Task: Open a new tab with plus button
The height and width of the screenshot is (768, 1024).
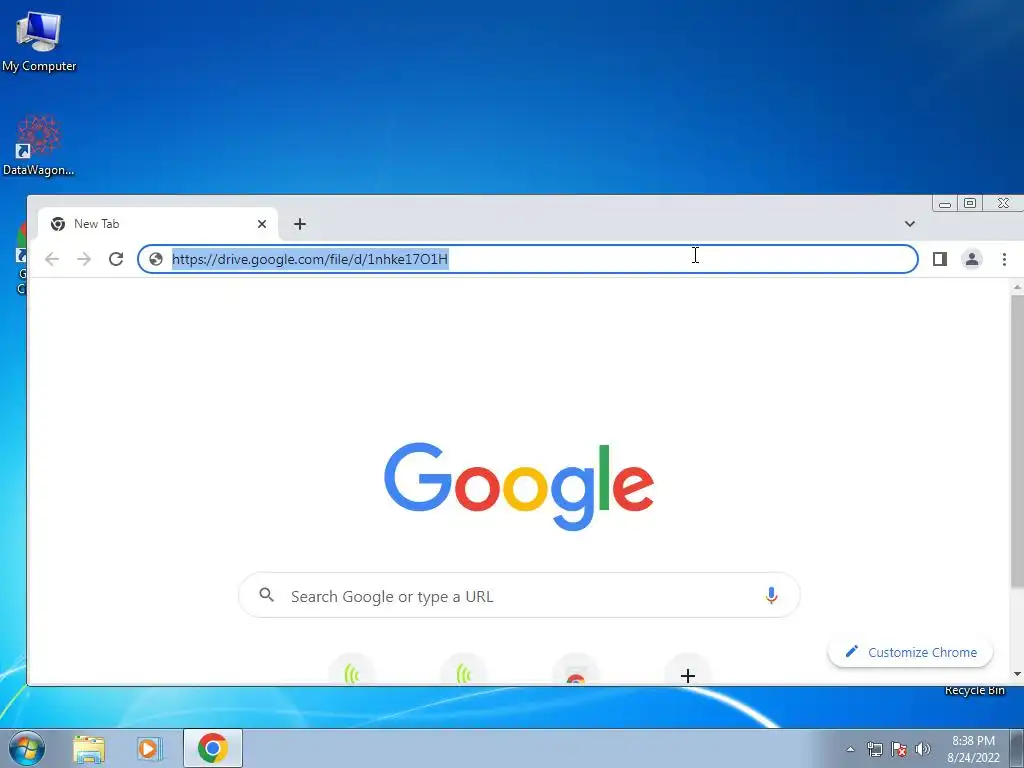Action: pyautogui.click(x=300, y=224)
